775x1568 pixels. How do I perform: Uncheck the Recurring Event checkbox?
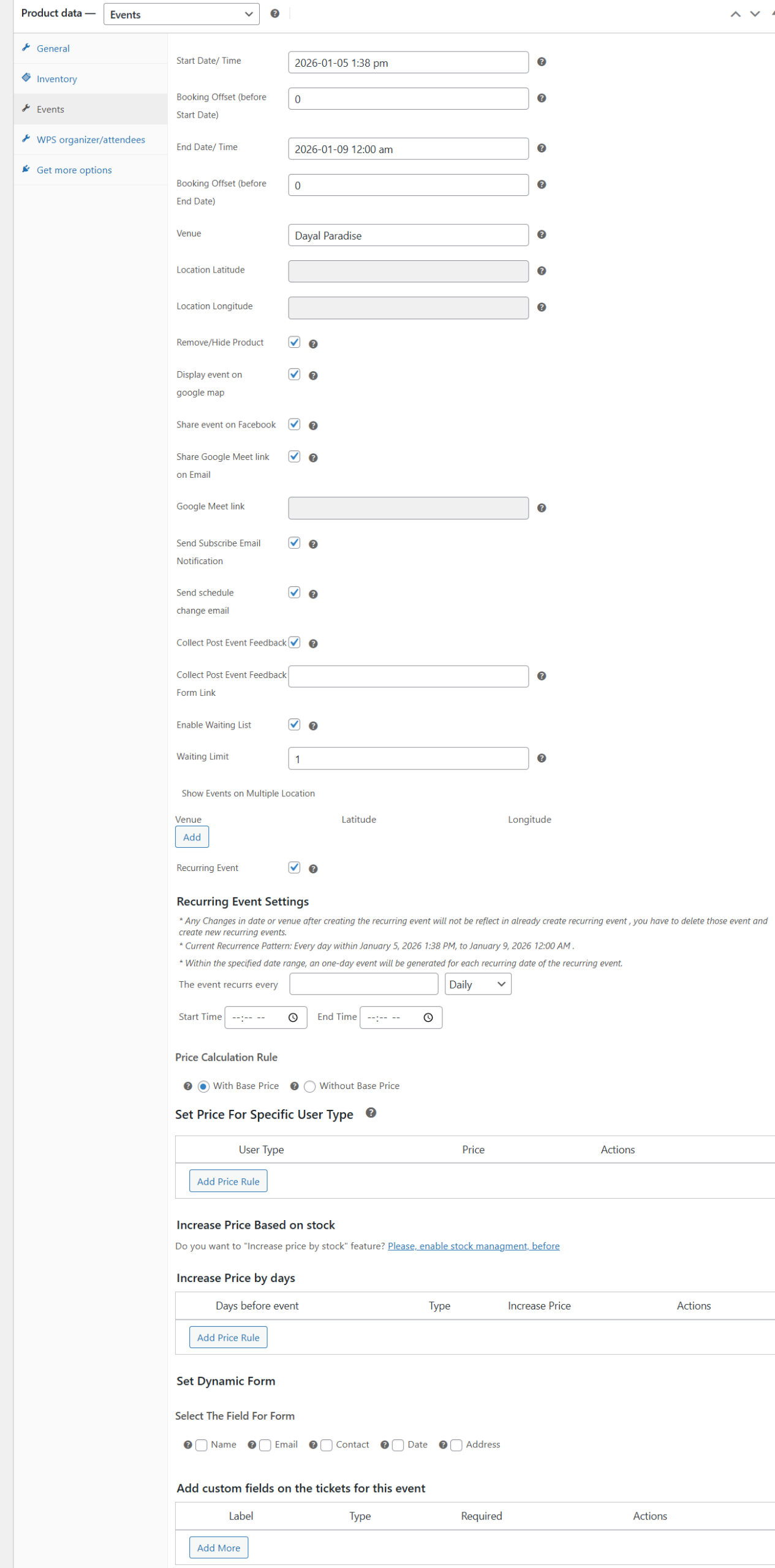294,867
